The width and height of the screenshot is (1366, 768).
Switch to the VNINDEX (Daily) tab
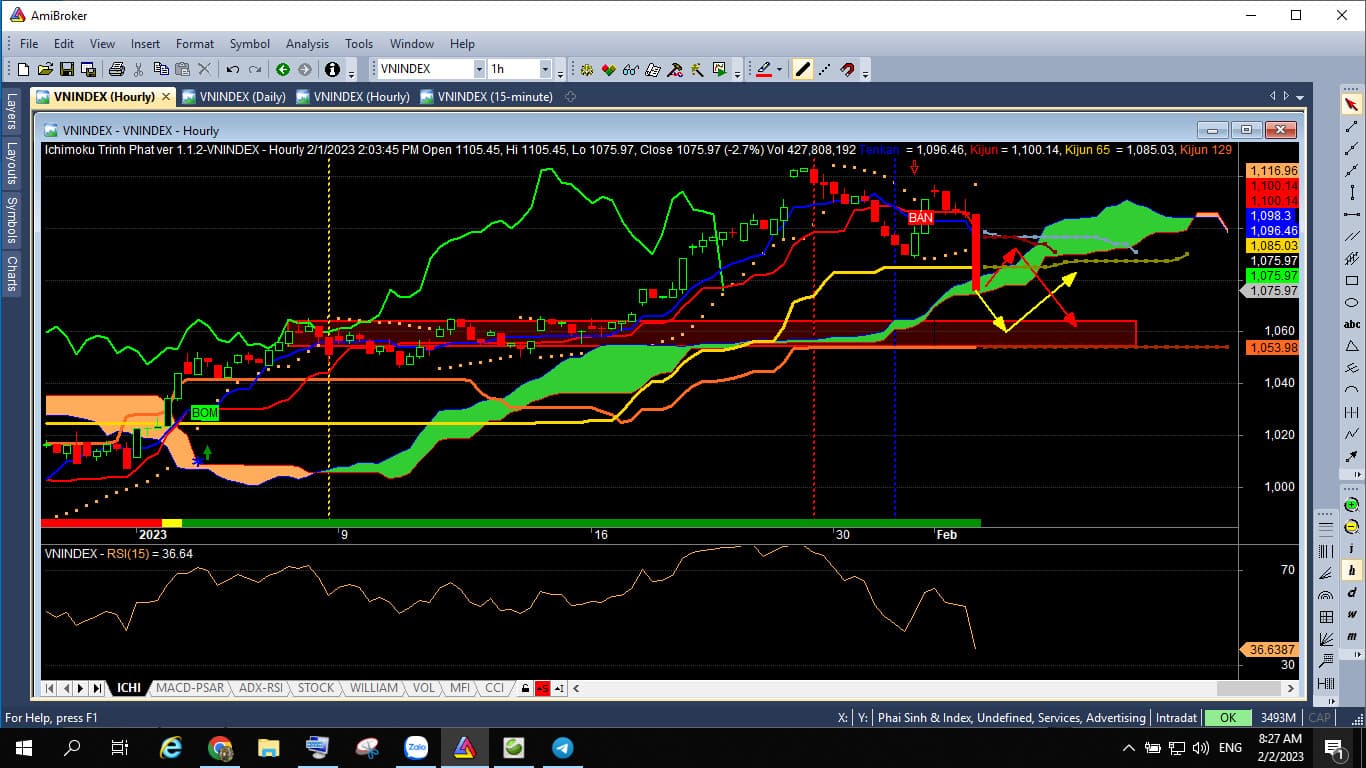coord(242,97)
